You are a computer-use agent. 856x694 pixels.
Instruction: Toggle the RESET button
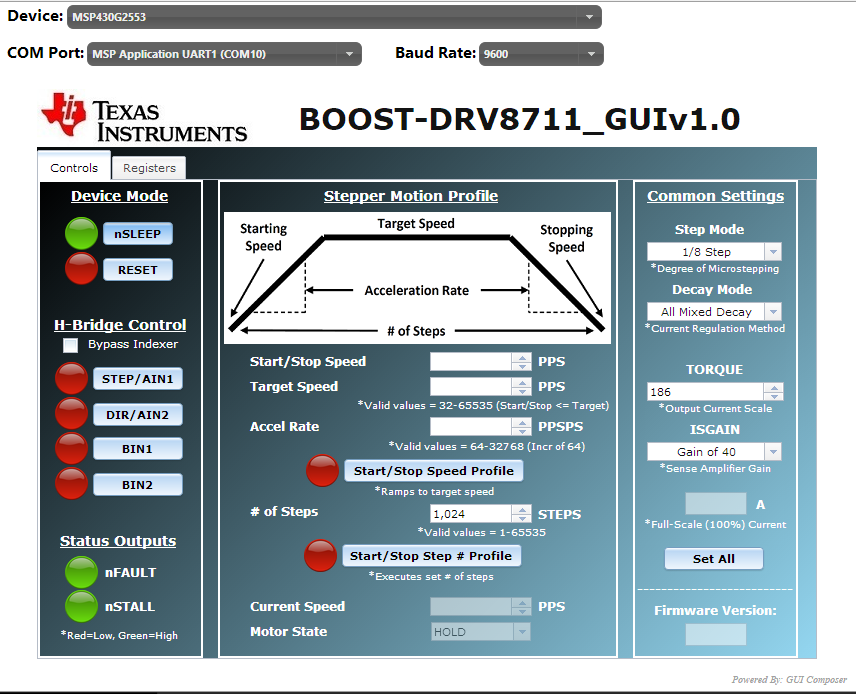138,270
